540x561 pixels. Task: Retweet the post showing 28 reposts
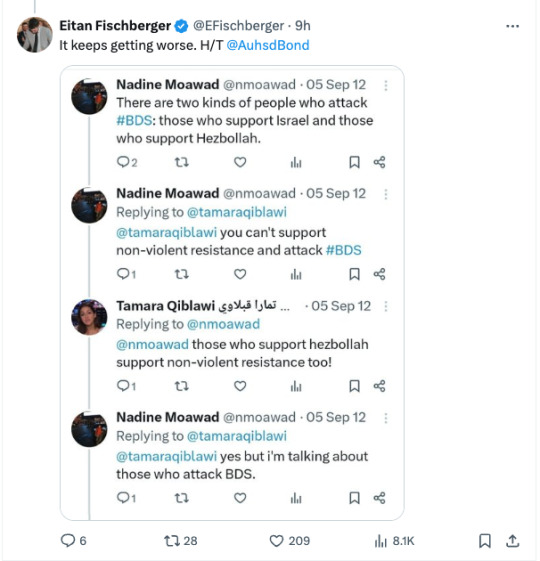180,541
